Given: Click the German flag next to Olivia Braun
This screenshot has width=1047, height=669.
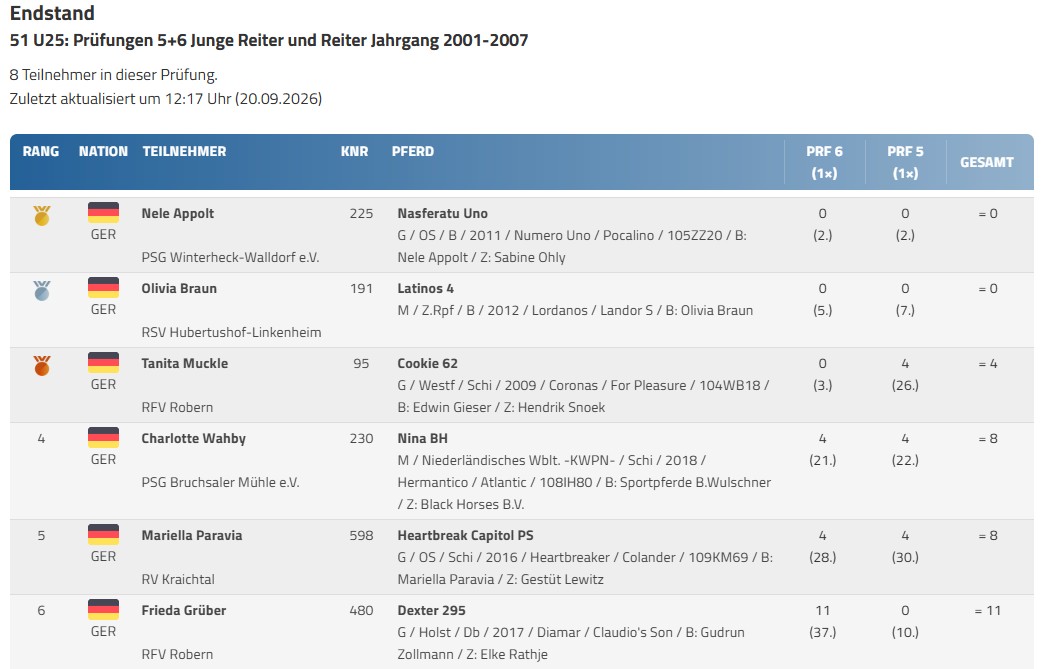Looking at the screenshot, I should click(103, 287).
